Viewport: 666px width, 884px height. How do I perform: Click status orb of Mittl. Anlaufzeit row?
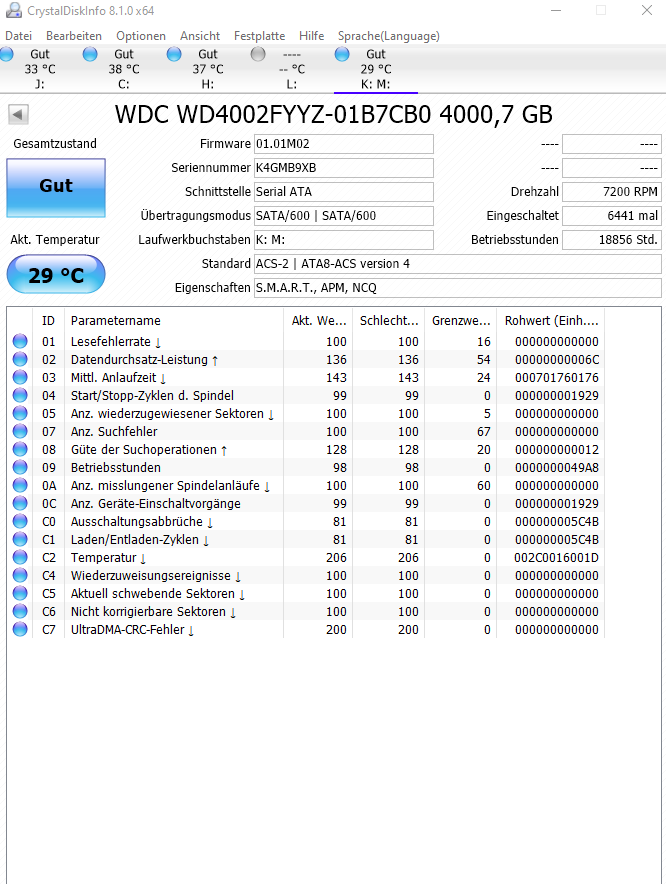[20, 377]
